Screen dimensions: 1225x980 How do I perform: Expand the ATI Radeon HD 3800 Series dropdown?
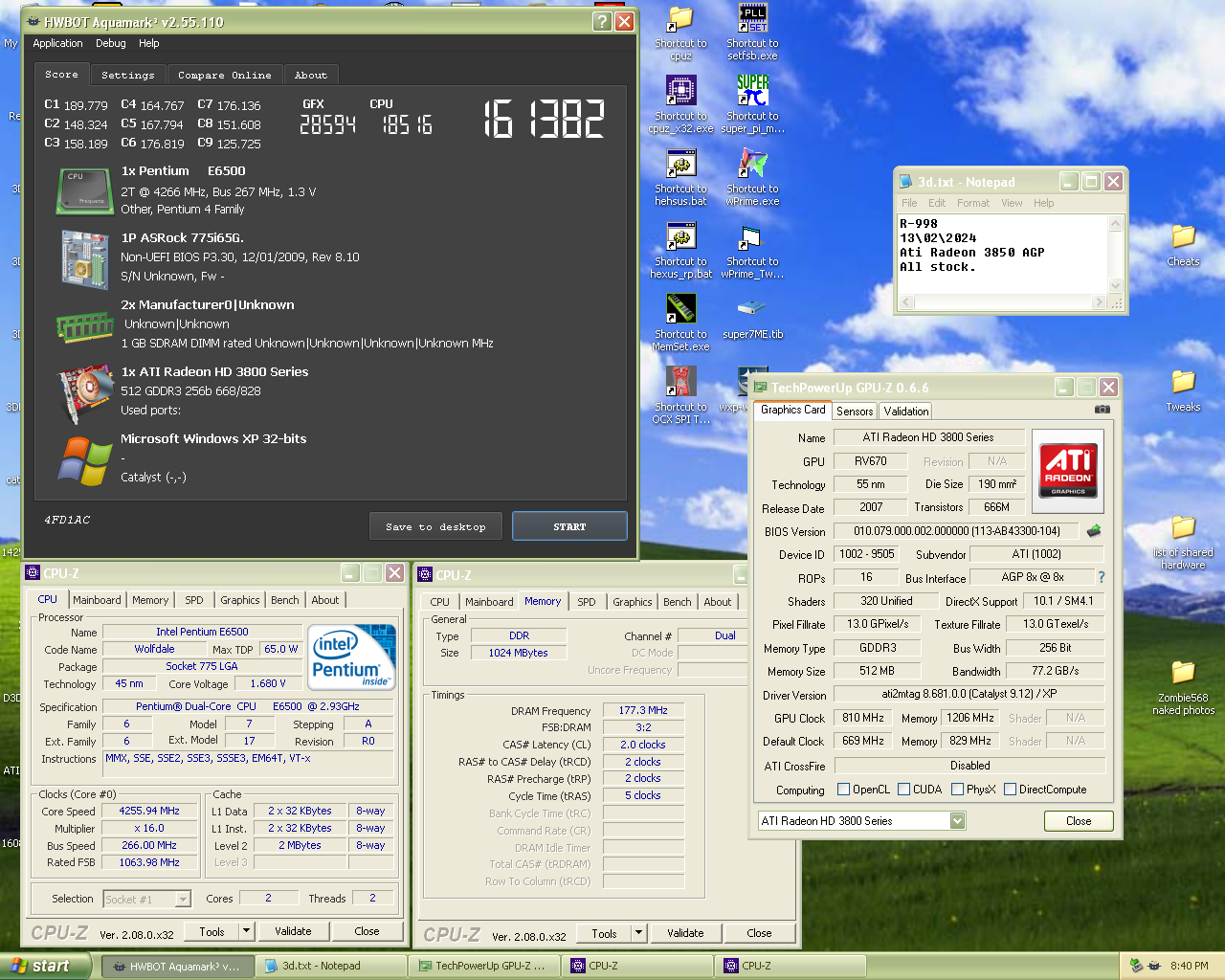coord(957,821)
